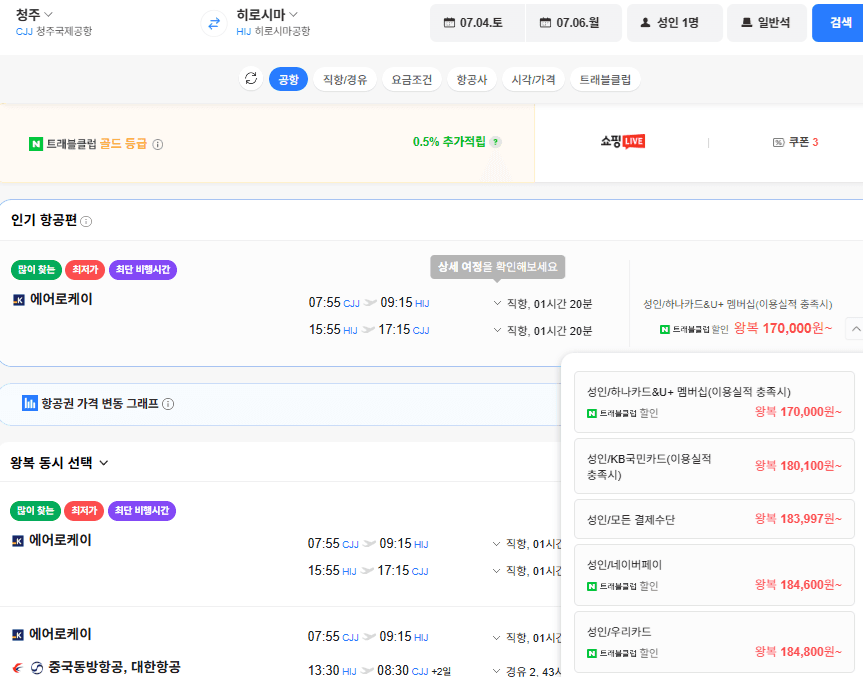Click calendar icon for 07.04.토 departure date

click(x=449, y=23)
